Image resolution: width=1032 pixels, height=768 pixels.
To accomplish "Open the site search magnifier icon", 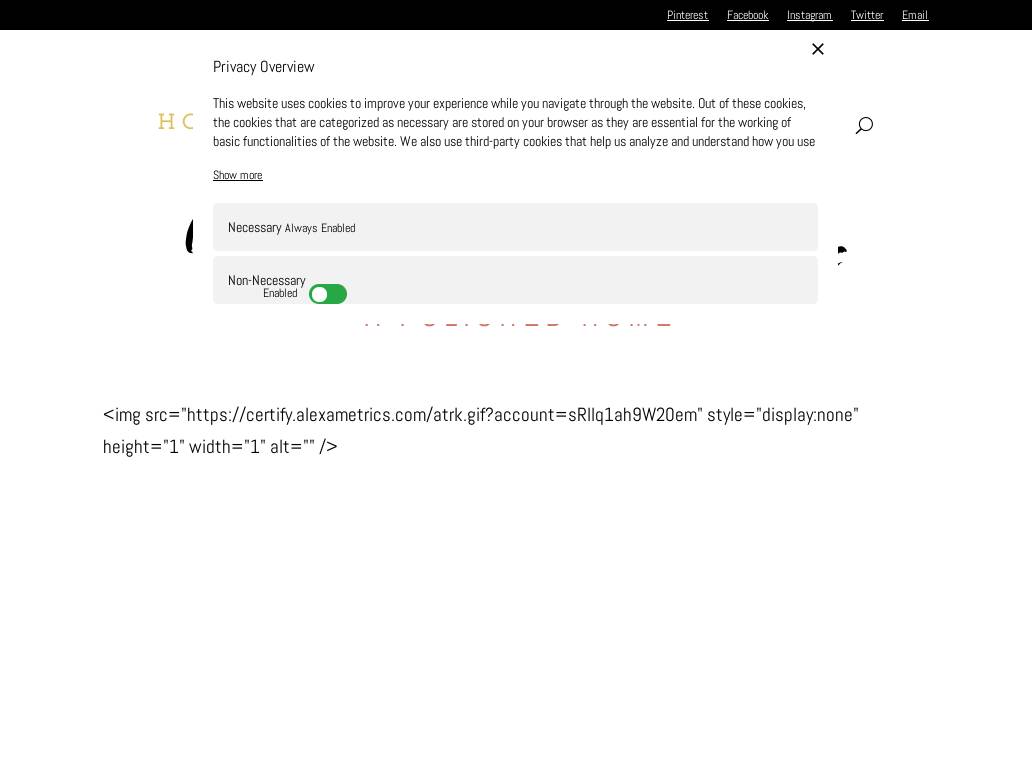I will click(x=864, y=125).
